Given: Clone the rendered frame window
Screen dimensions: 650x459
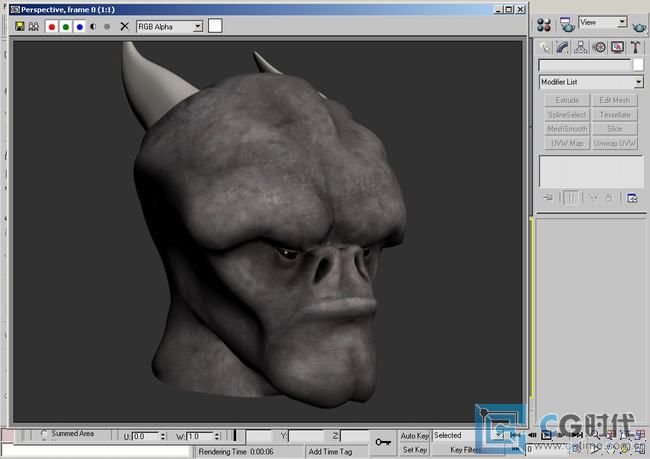Looking at the screenshot, I should (34, 27).
